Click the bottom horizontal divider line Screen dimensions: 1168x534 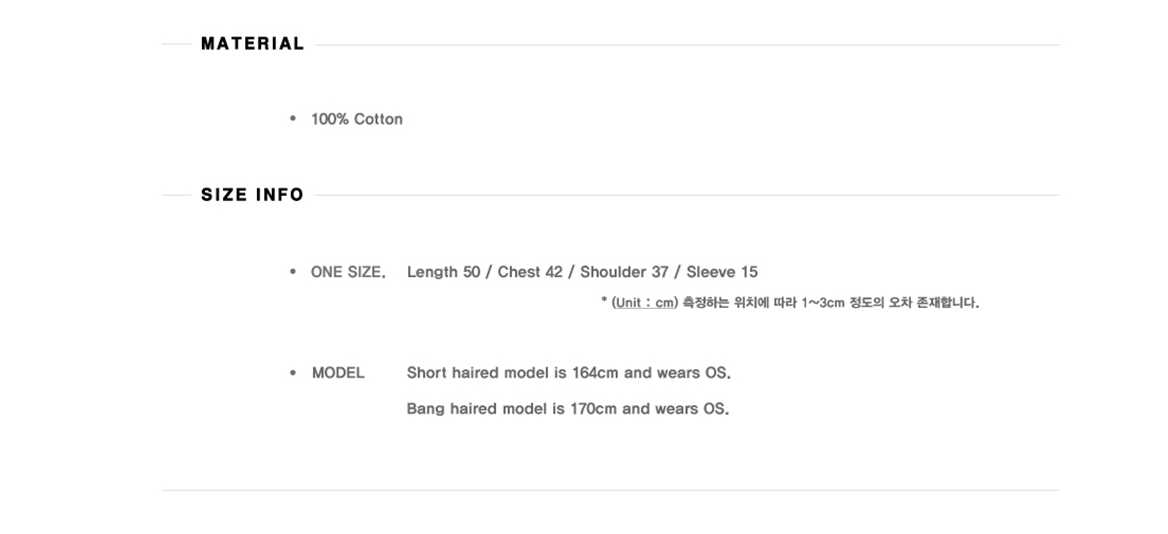coord(610,490)
